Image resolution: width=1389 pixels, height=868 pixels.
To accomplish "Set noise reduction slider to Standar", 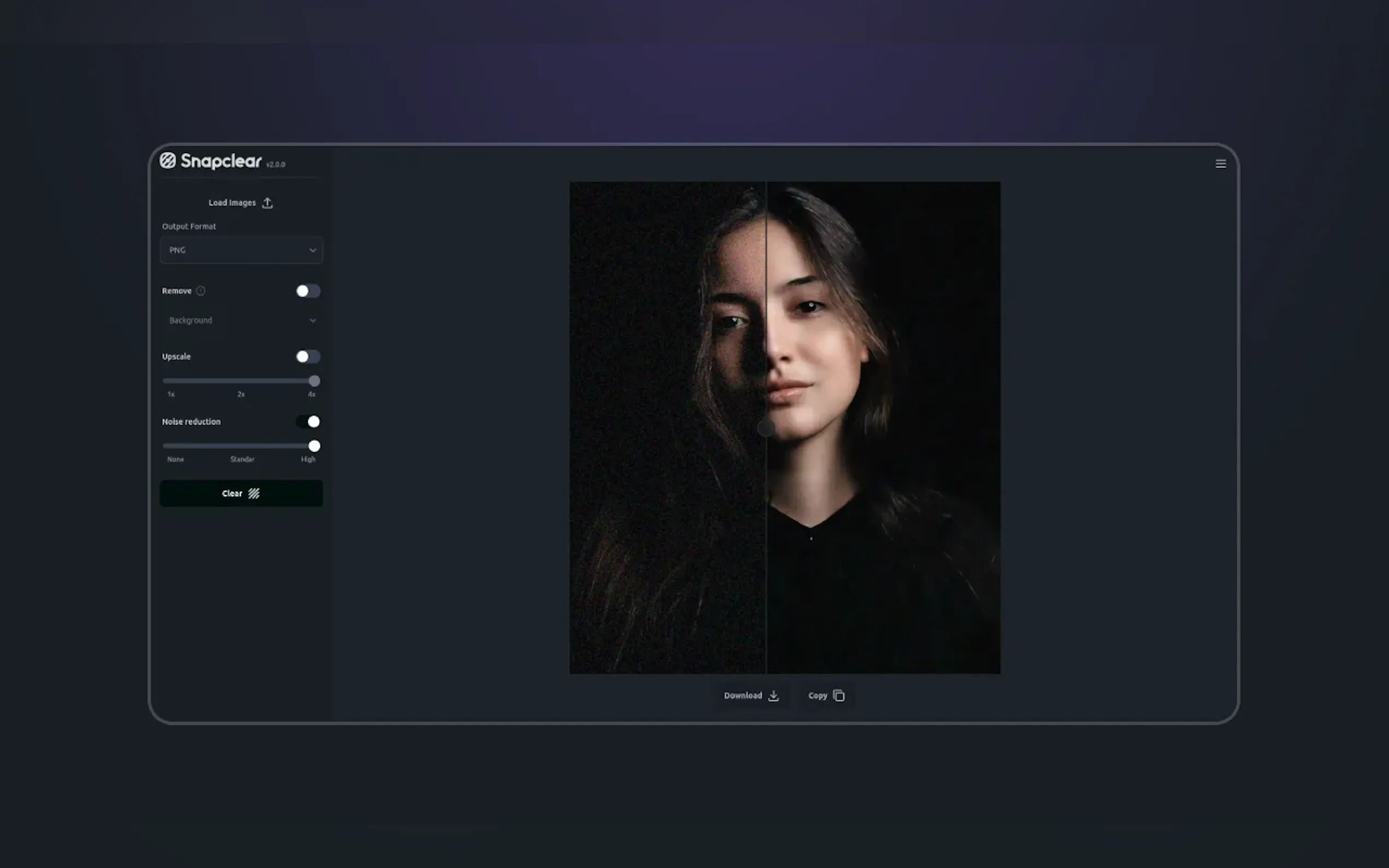I will click(241, 446).
